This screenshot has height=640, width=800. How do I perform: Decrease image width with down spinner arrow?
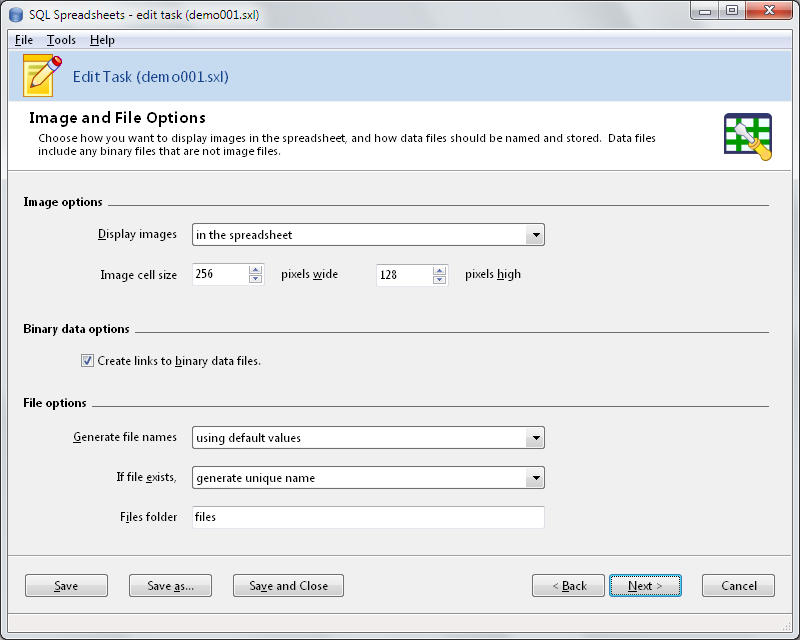coord(256,280)
